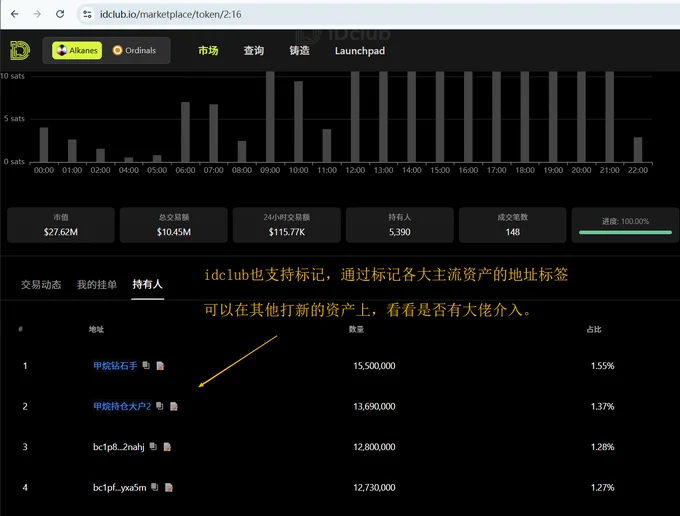Click the 总交易额 $10.45M card

[173, 225]
